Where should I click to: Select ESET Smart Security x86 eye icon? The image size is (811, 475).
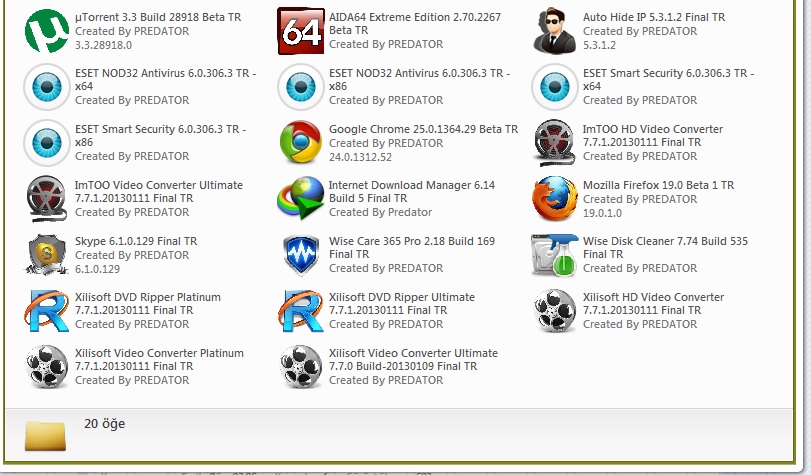[47, 143]
